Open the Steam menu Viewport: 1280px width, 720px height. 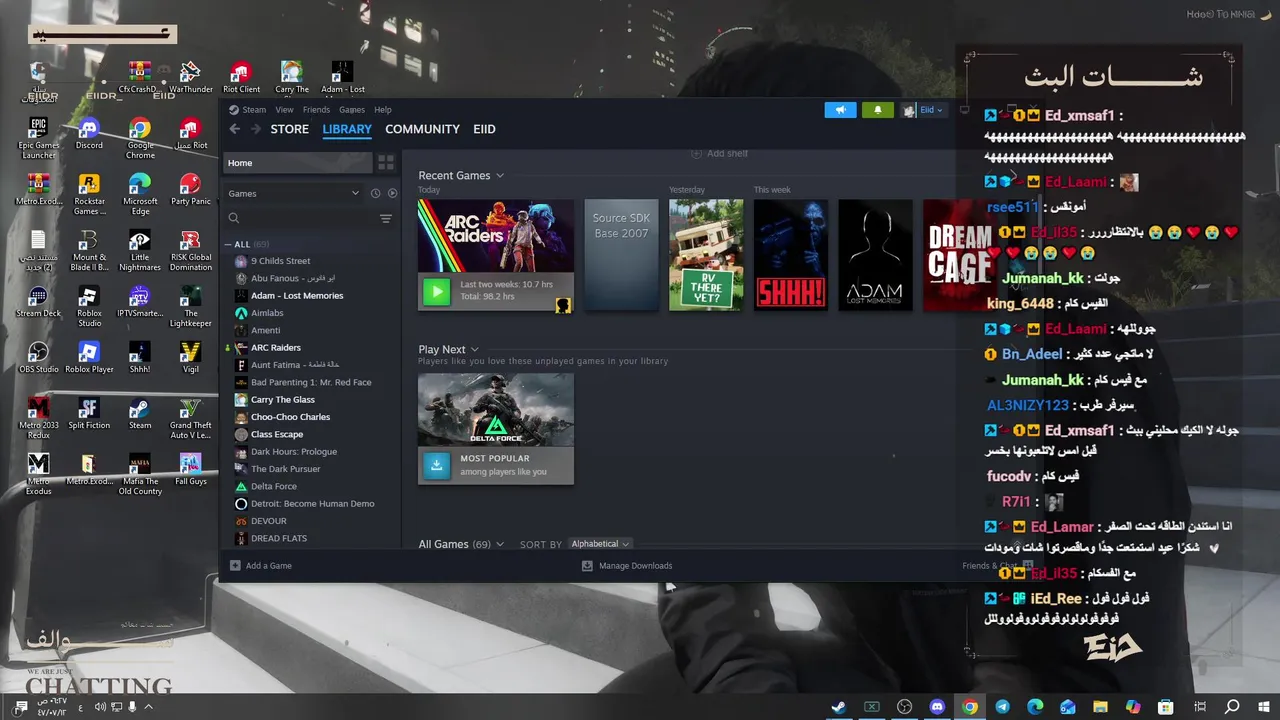[x=254, y=110]
